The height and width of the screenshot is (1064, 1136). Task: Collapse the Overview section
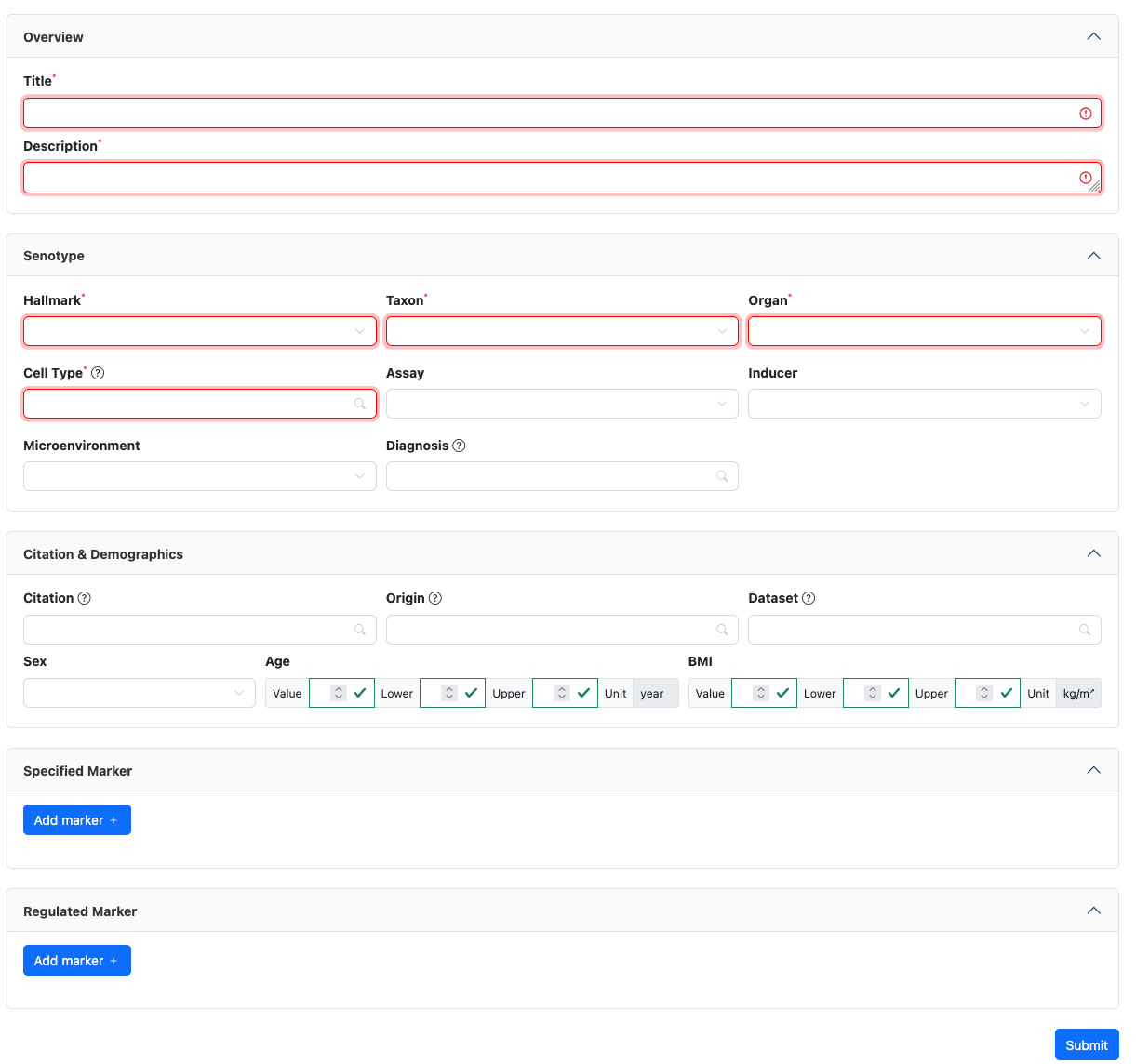click(1094, 36)
